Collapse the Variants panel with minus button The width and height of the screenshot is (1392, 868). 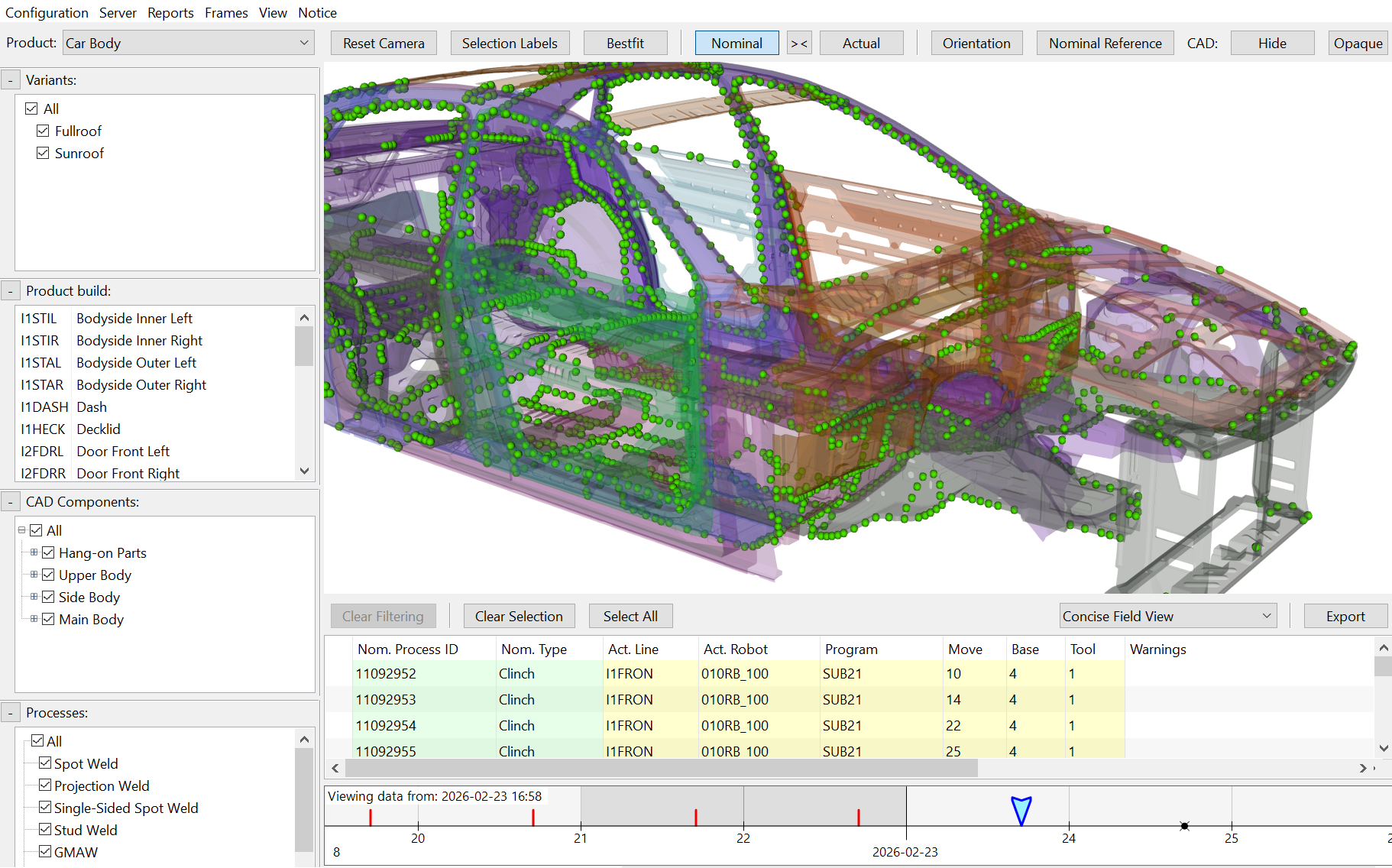(x=11, y=80)
